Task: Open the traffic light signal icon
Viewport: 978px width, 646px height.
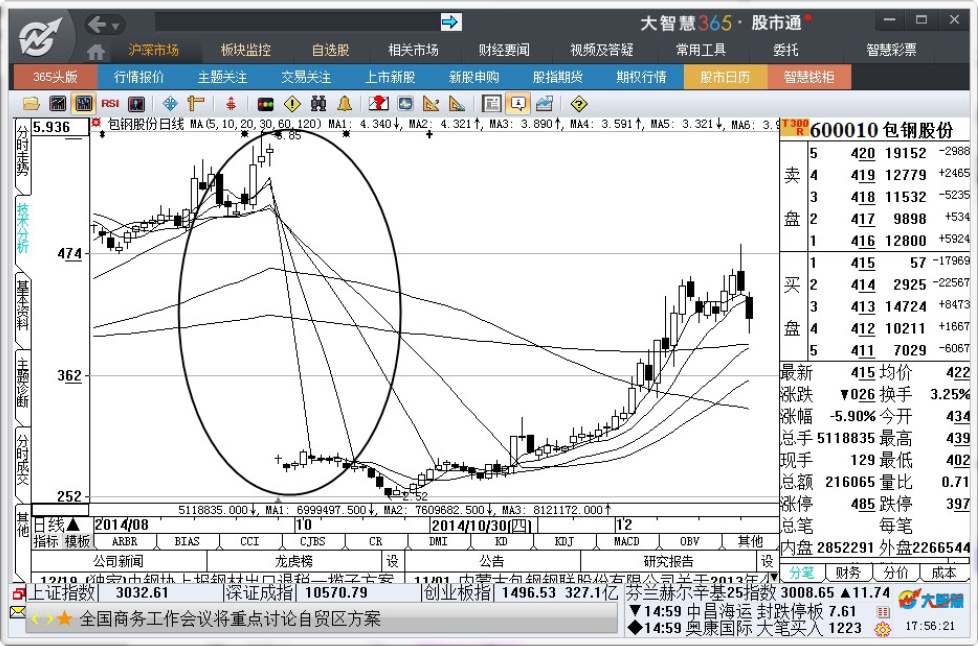Action: point(266,104)
